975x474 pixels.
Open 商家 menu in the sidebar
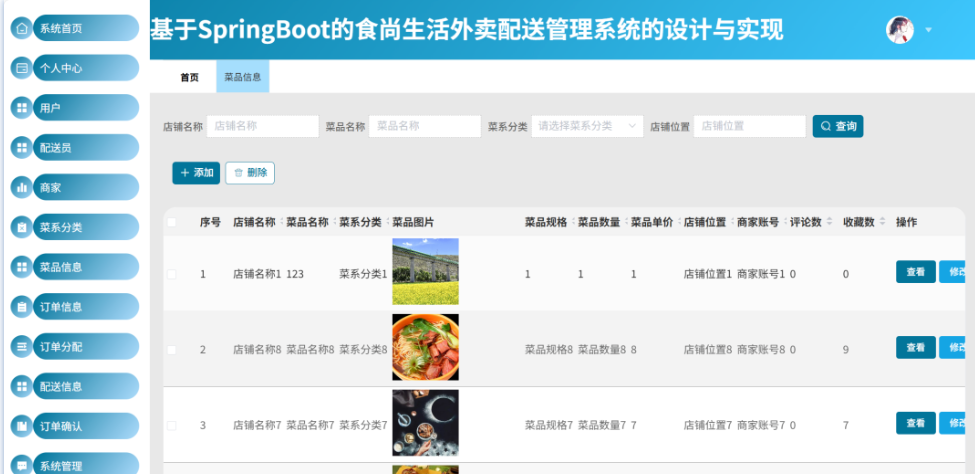tap(86, 187)
